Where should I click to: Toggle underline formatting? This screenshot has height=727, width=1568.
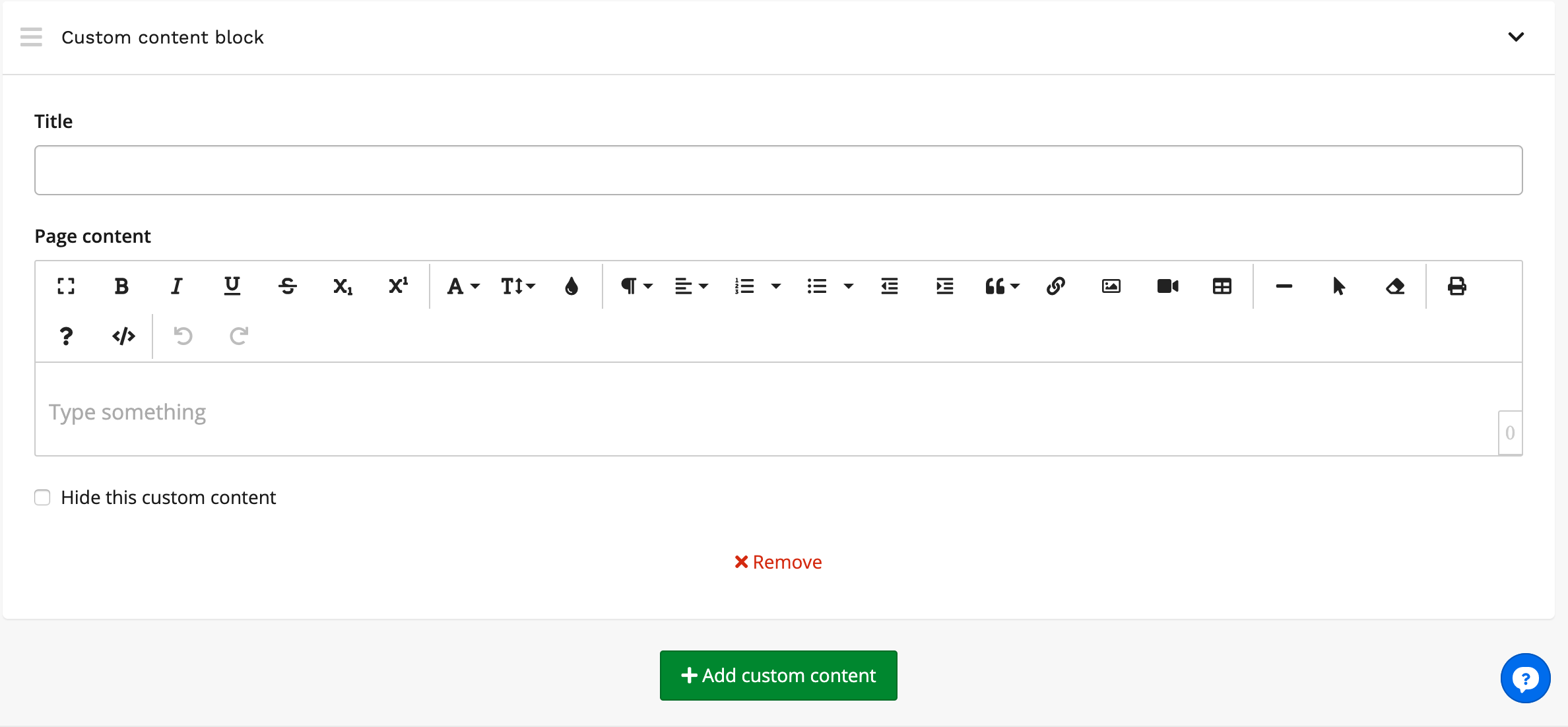tap(232, 286)
